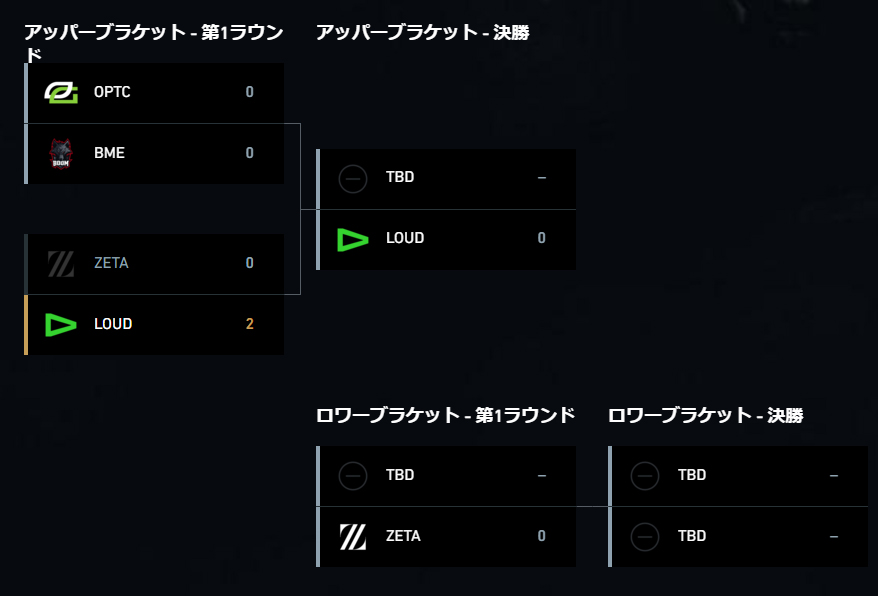The image size is (878, 596).
Task: Click TBD placeholder icon in lower first round
Action: [x=353, y=476]
